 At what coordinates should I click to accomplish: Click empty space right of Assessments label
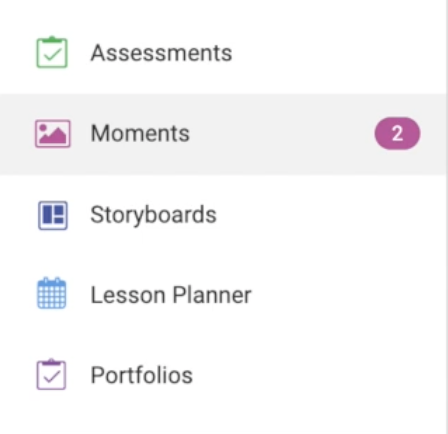pyautogui.click(x=337, y=53)
